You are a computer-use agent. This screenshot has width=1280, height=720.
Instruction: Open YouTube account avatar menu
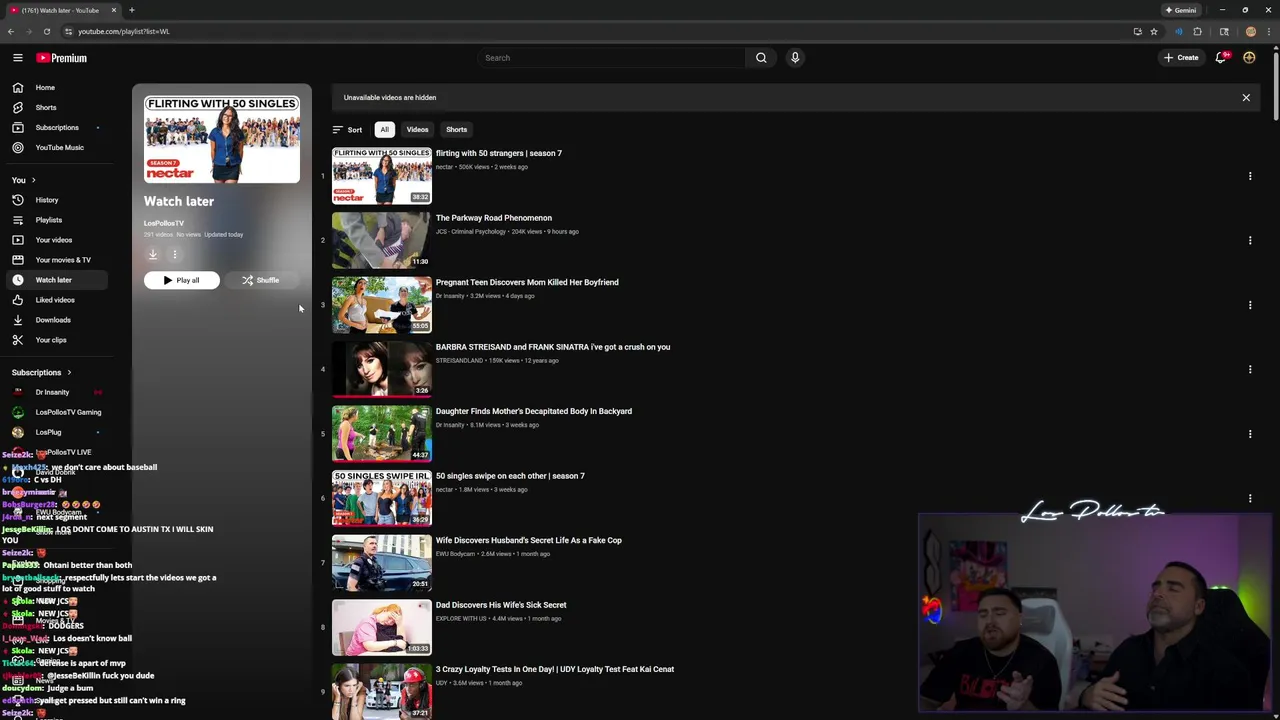point(1249,58)
